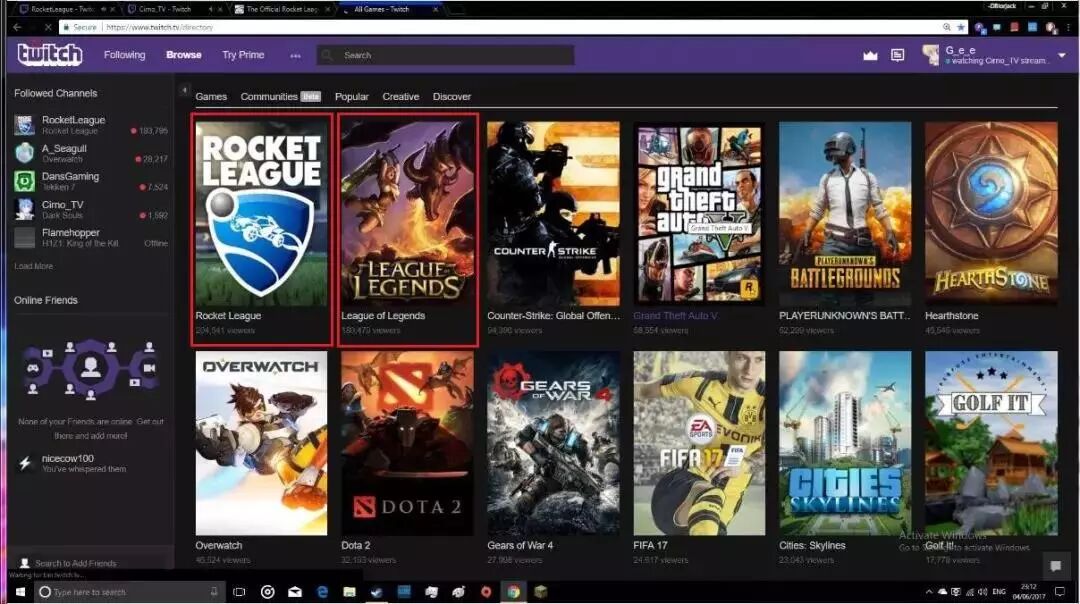Expand the G_e_e account dropdown arrow
The image size is (1080, 604).
click(1061, 55)
